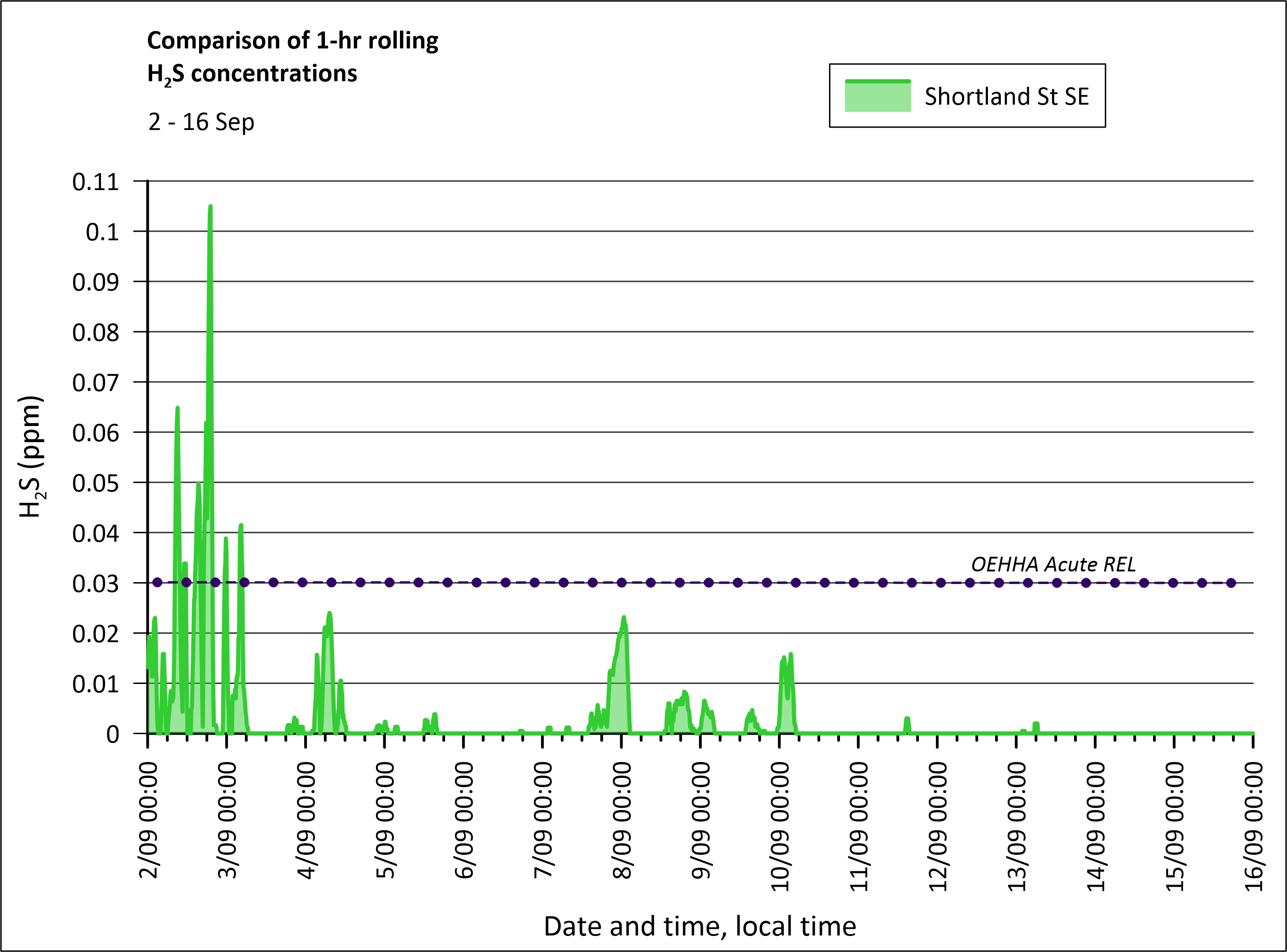This screenshot has height=952, width=1287.
Task: Click the last purple REL marker dot on right
Action: (1231, 583)
